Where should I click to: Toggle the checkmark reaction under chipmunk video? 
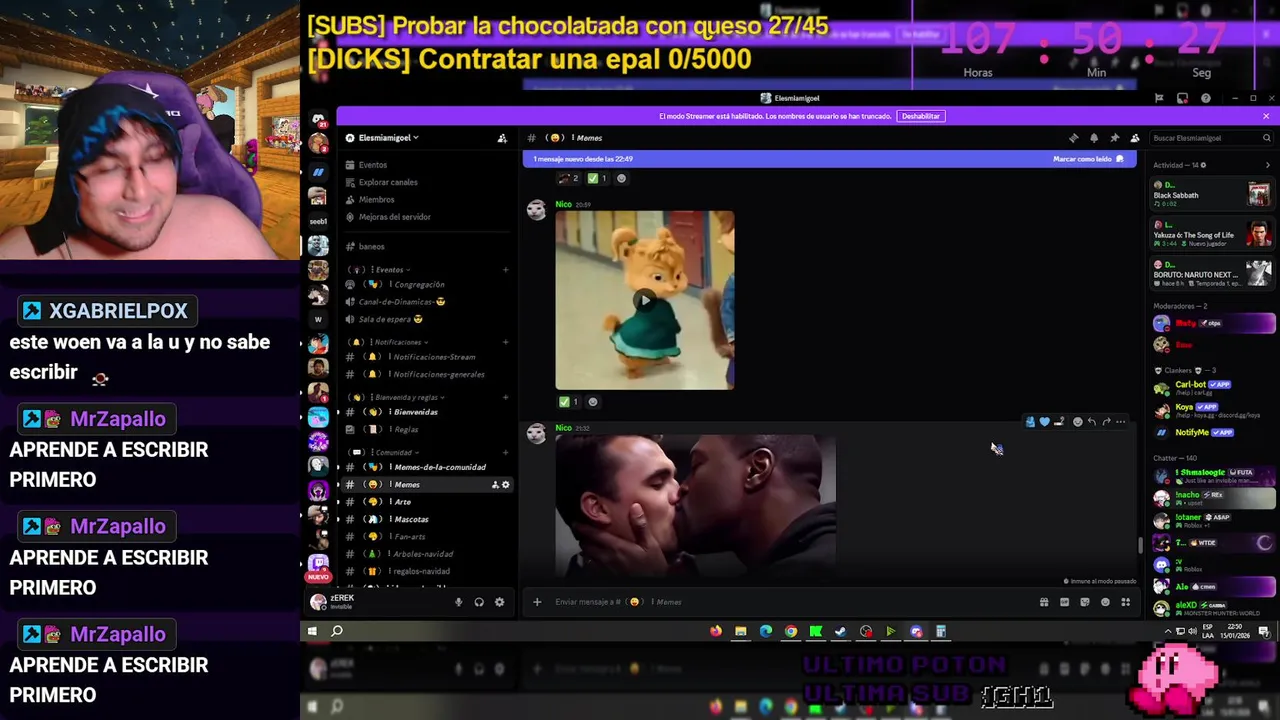tap(569, 402)
